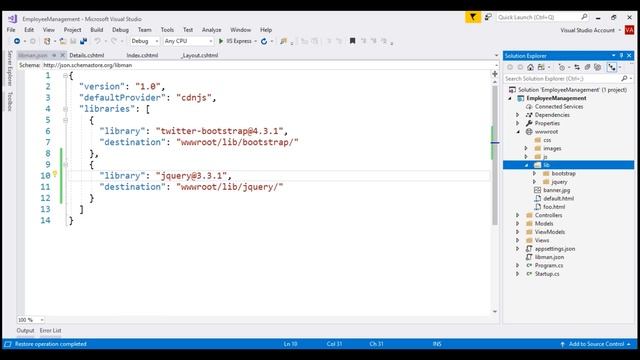This screenshot has height=360, width=640.
Task: Open the Toolbox side tab
Action: pyautogui.click(x=10, y=102)
